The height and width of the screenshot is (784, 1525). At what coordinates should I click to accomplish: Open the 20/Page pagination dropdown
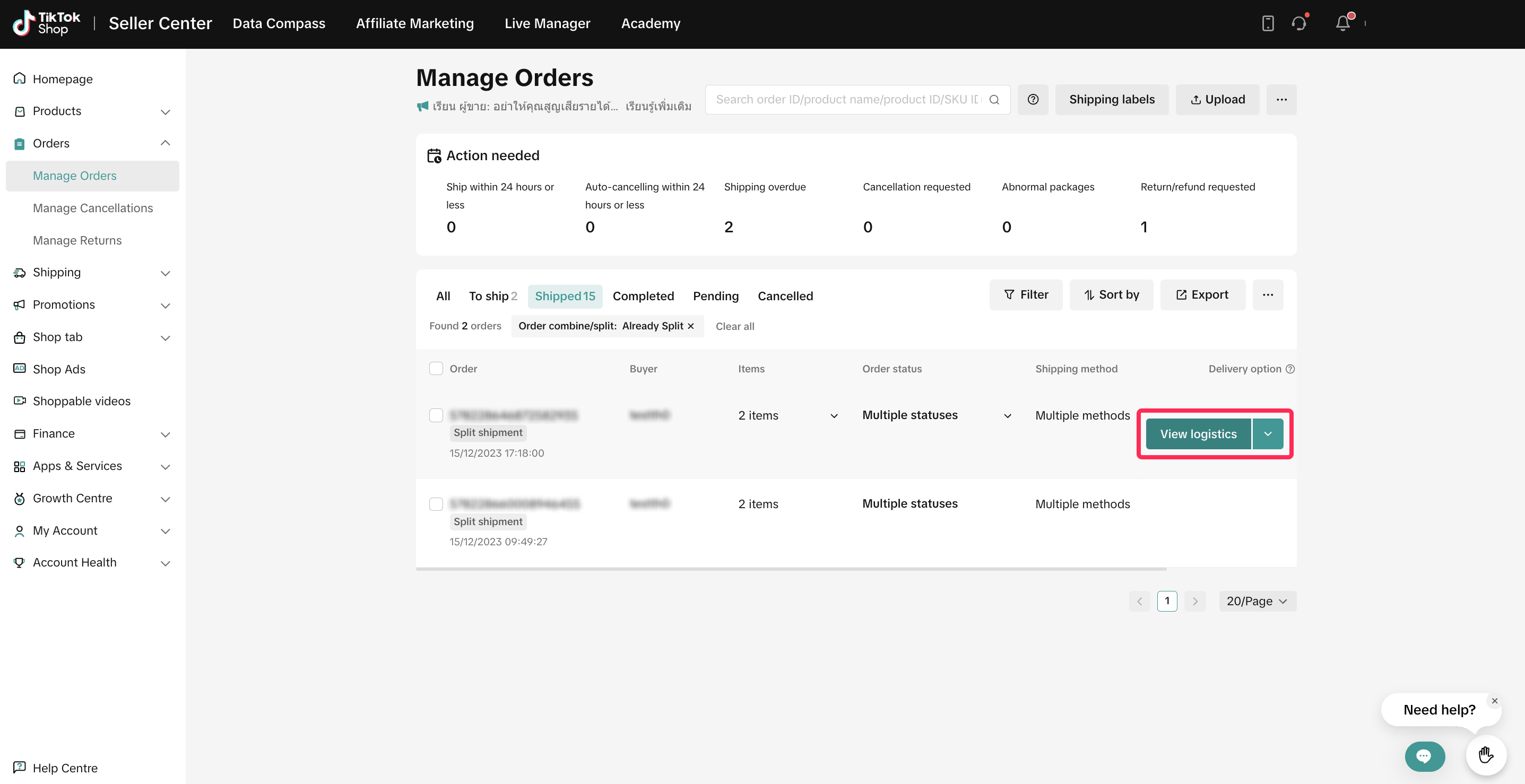tap(1257, 601)
